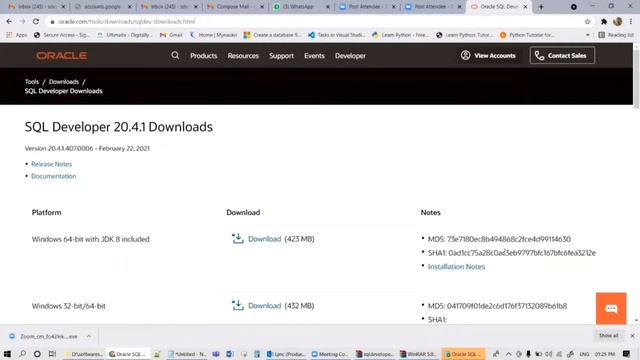The width and height of the screenshot is (640, 360).
Task: Click the ENG language indicator
Action: click(584, 354)
